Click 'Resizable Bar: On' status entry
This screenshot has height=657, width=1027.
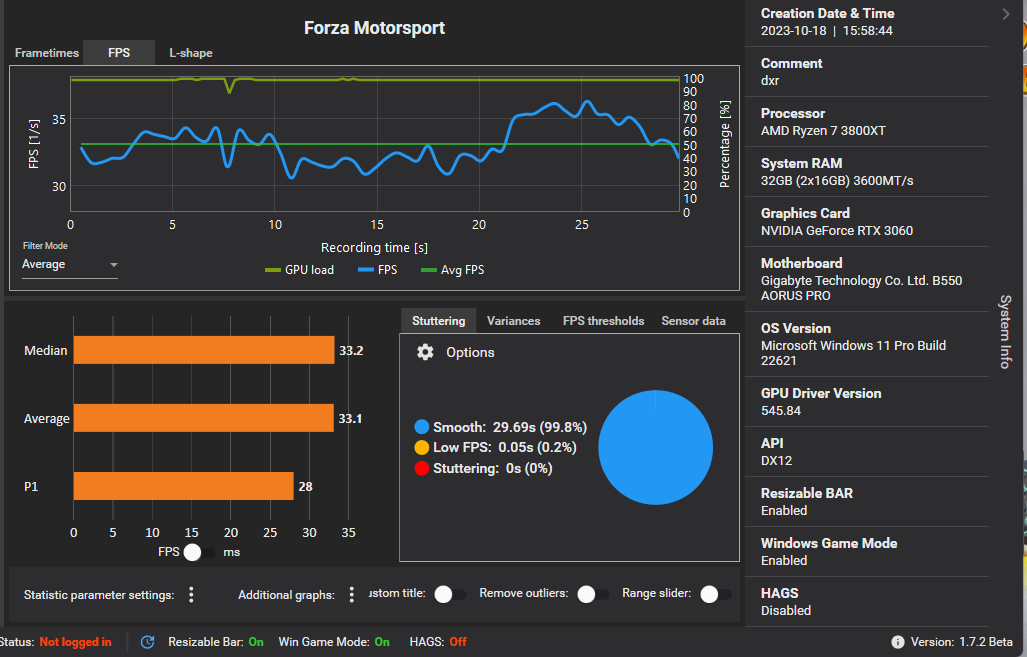[x=215, y=642]
